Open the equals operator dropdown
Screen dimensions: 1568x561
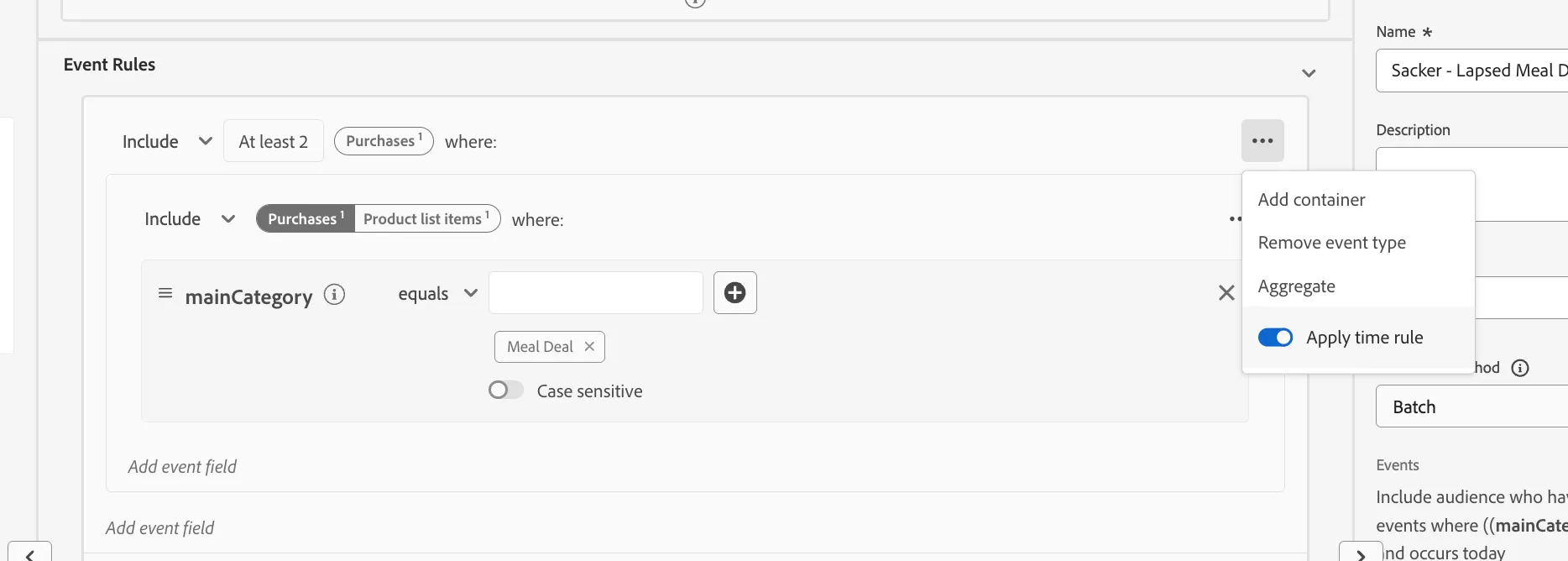(437, 293)
